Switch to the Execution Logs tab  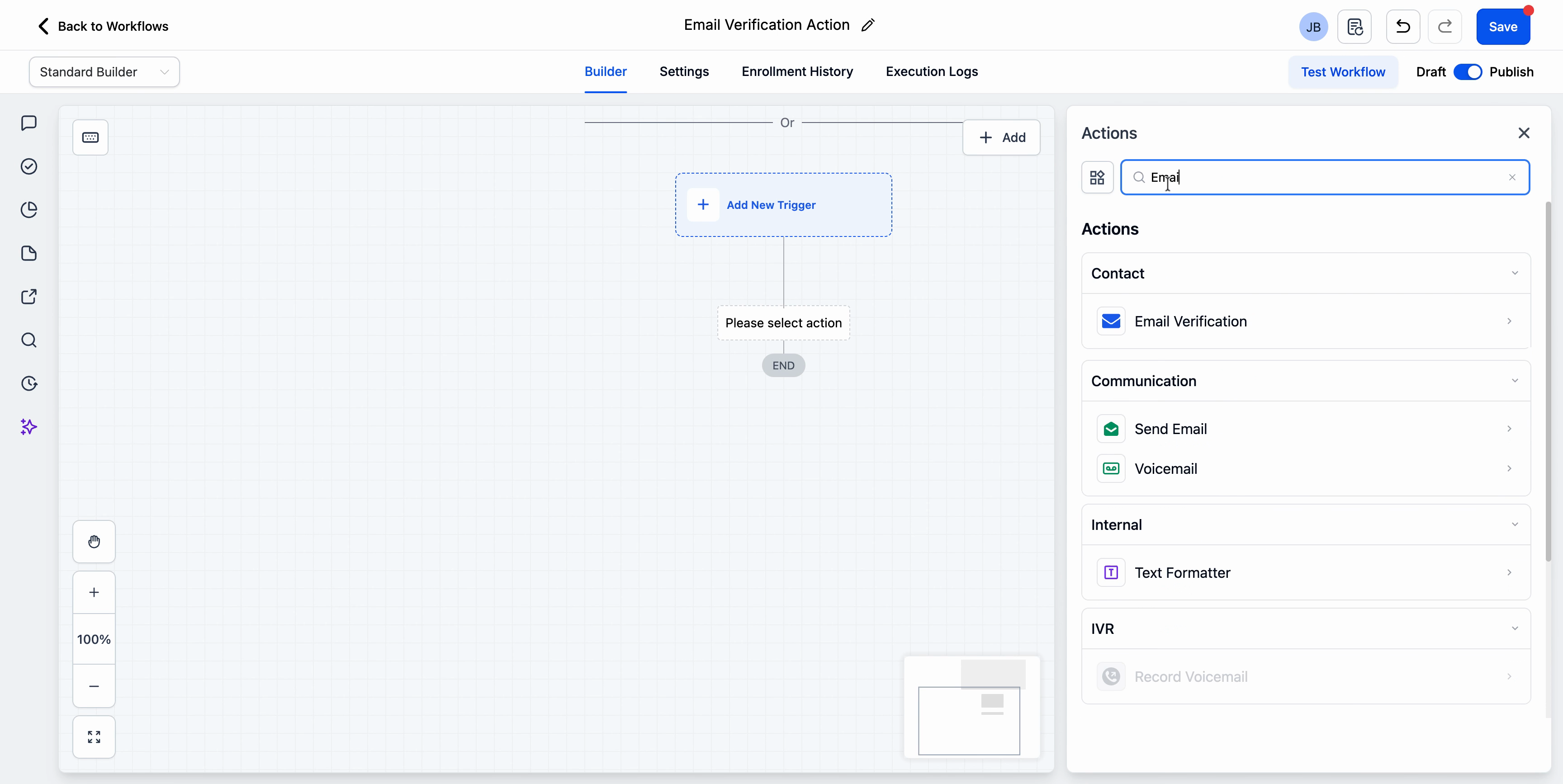(931, 71)
